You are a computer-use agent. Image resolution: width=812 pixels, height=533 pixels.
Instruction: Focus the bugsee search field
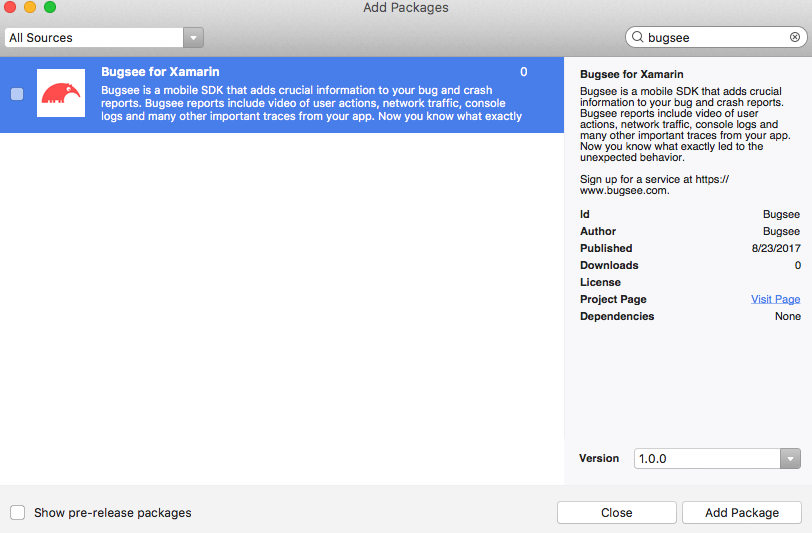point(716,37)
